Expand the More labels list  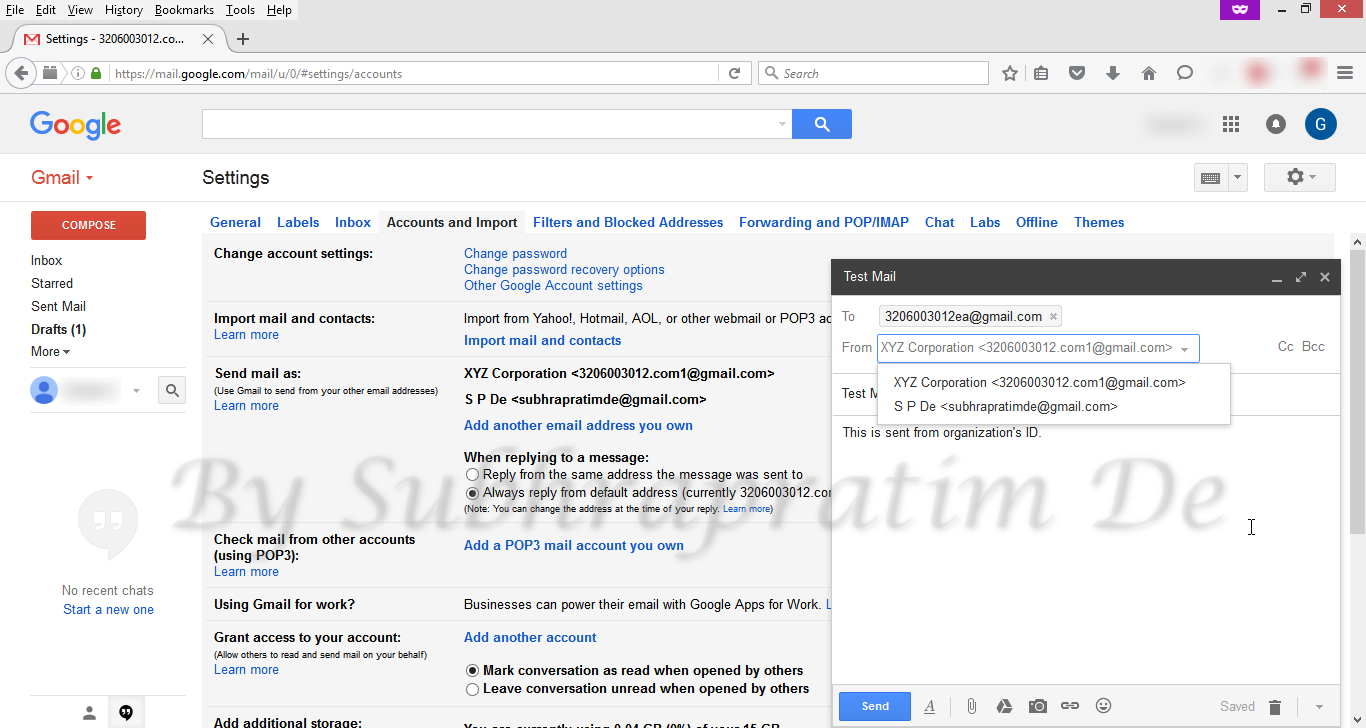pyautogui.click(x=50, y=352)
